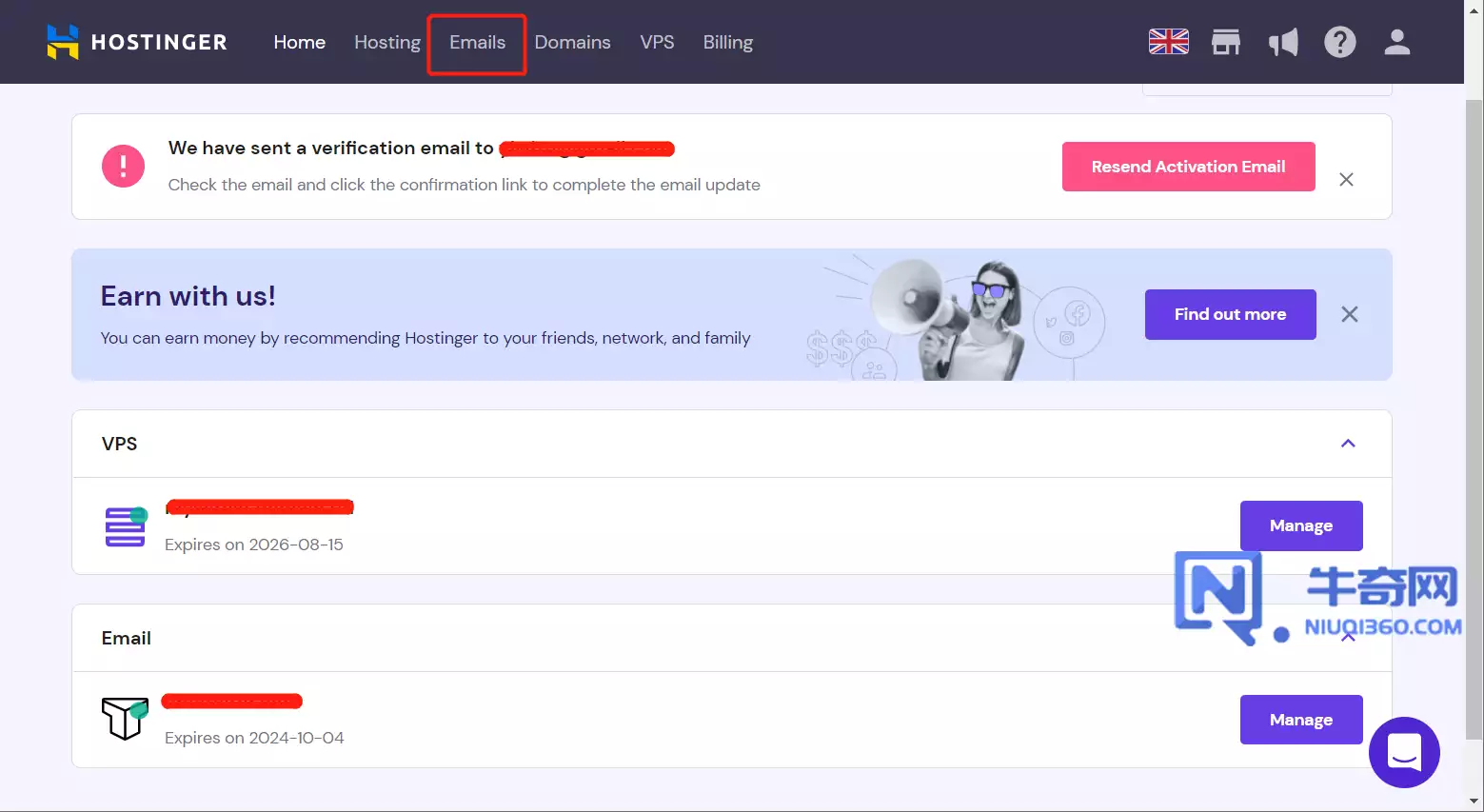This screenshot has height=812, width=1484.
Task: Click the page vertical scrollbar
Action: [1474, 419]
